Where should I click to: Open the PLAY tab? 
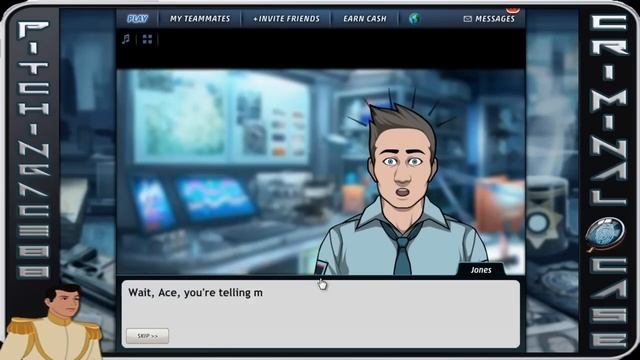138,19
